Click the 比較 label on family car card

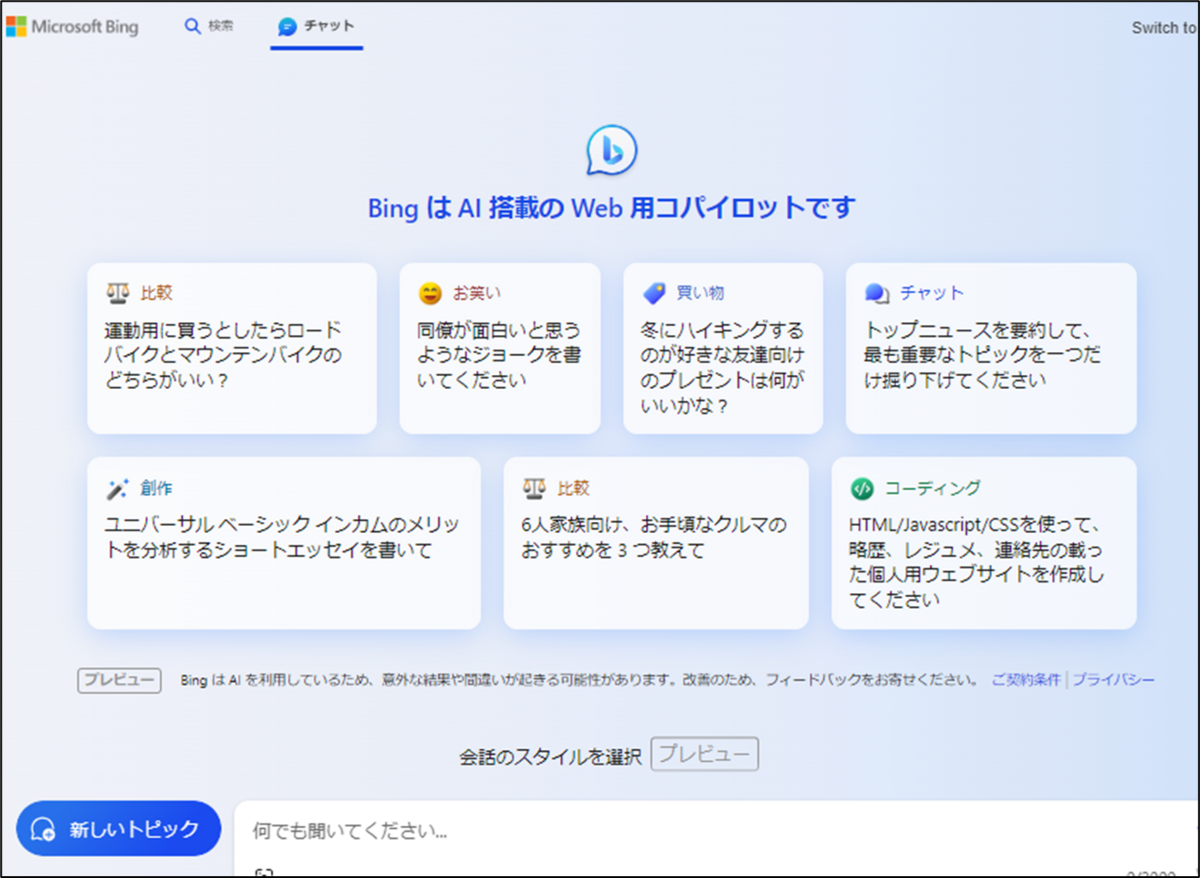click(573, 488)
